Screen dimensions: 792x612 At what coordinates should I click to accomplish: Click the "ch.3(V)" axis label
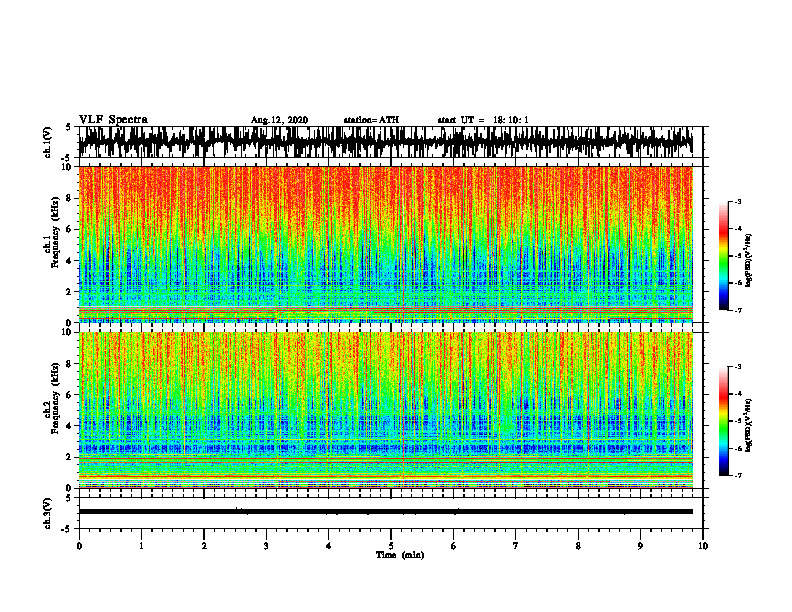(48, 514)
